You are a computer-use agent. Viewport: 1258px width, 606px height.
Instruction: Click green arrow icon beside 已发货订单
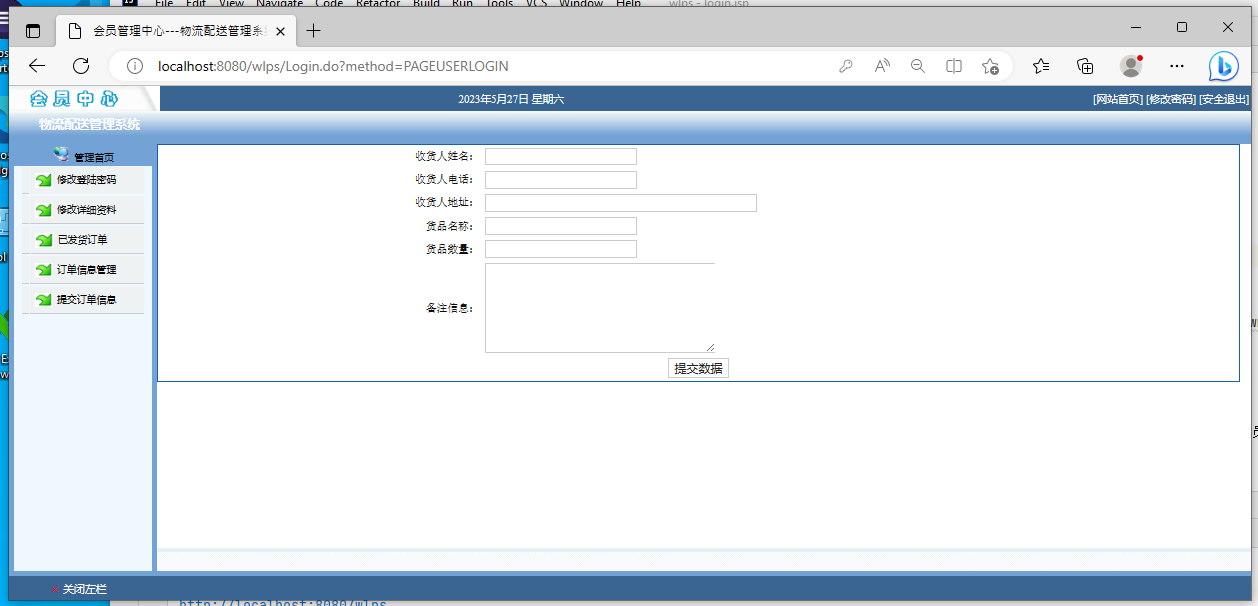point(43,241)
